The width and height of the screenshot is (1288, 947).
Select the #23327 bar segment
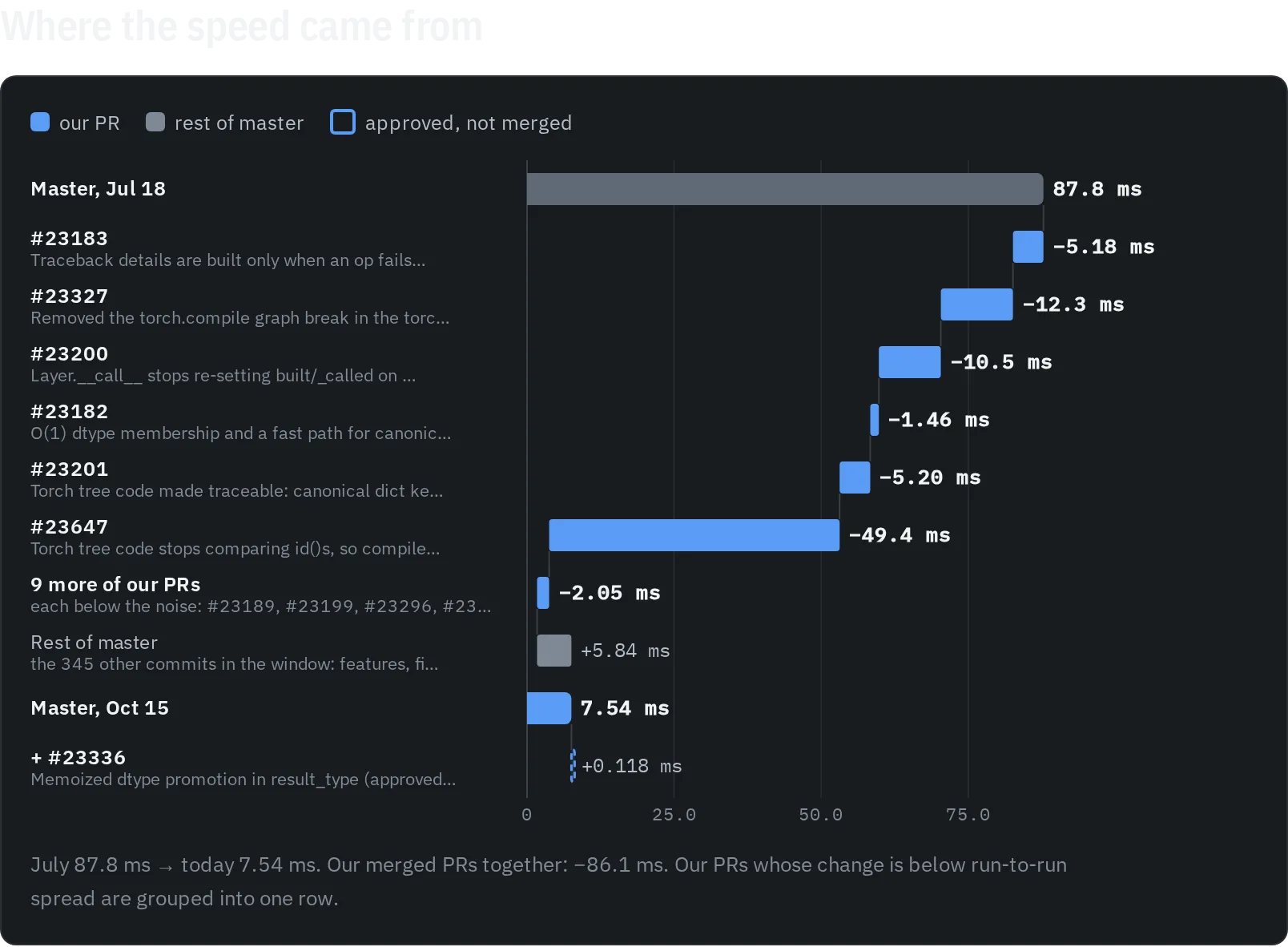pos(976,304)
